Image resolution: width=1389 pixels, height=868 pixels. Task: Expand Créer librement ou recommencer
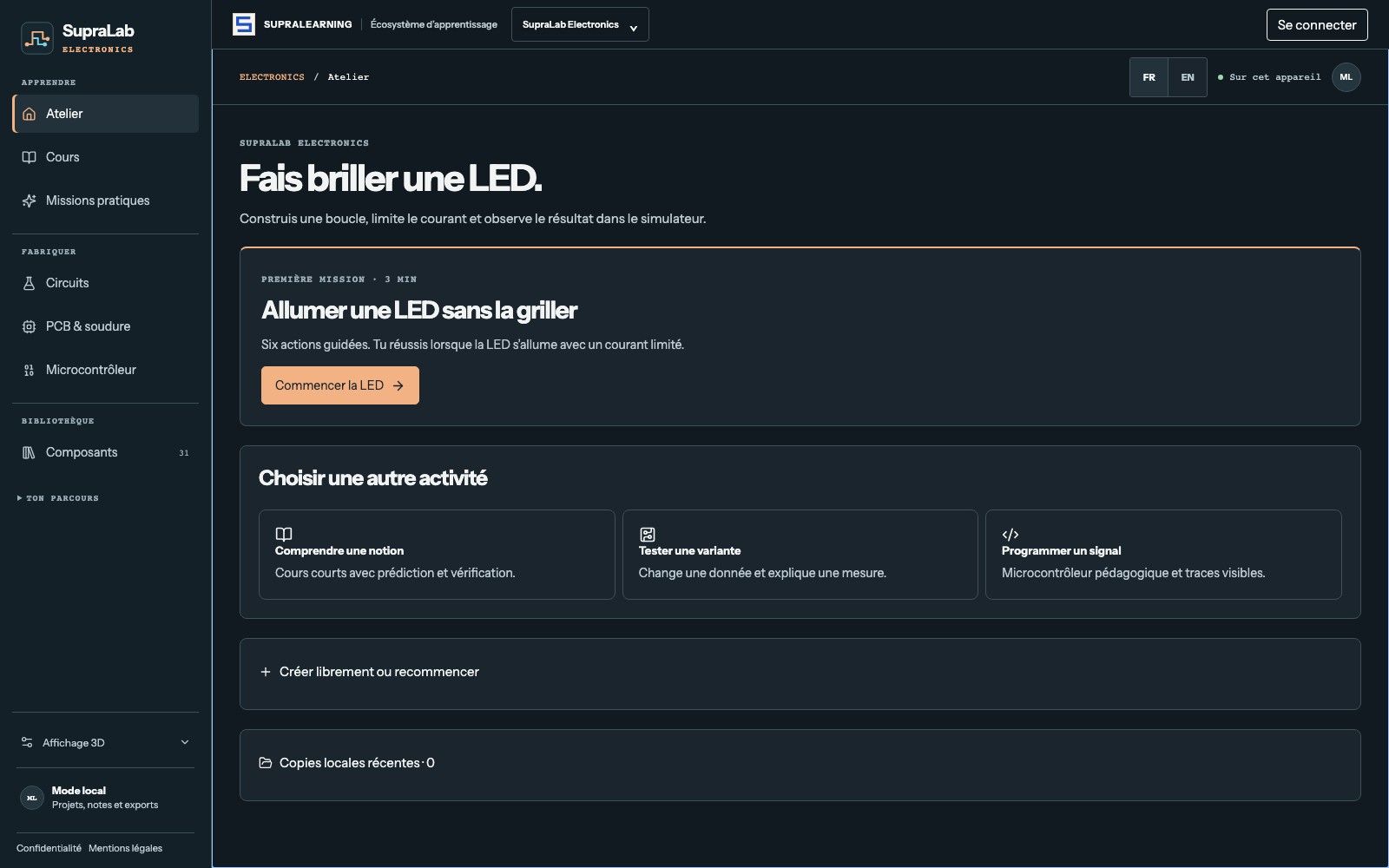800,672
